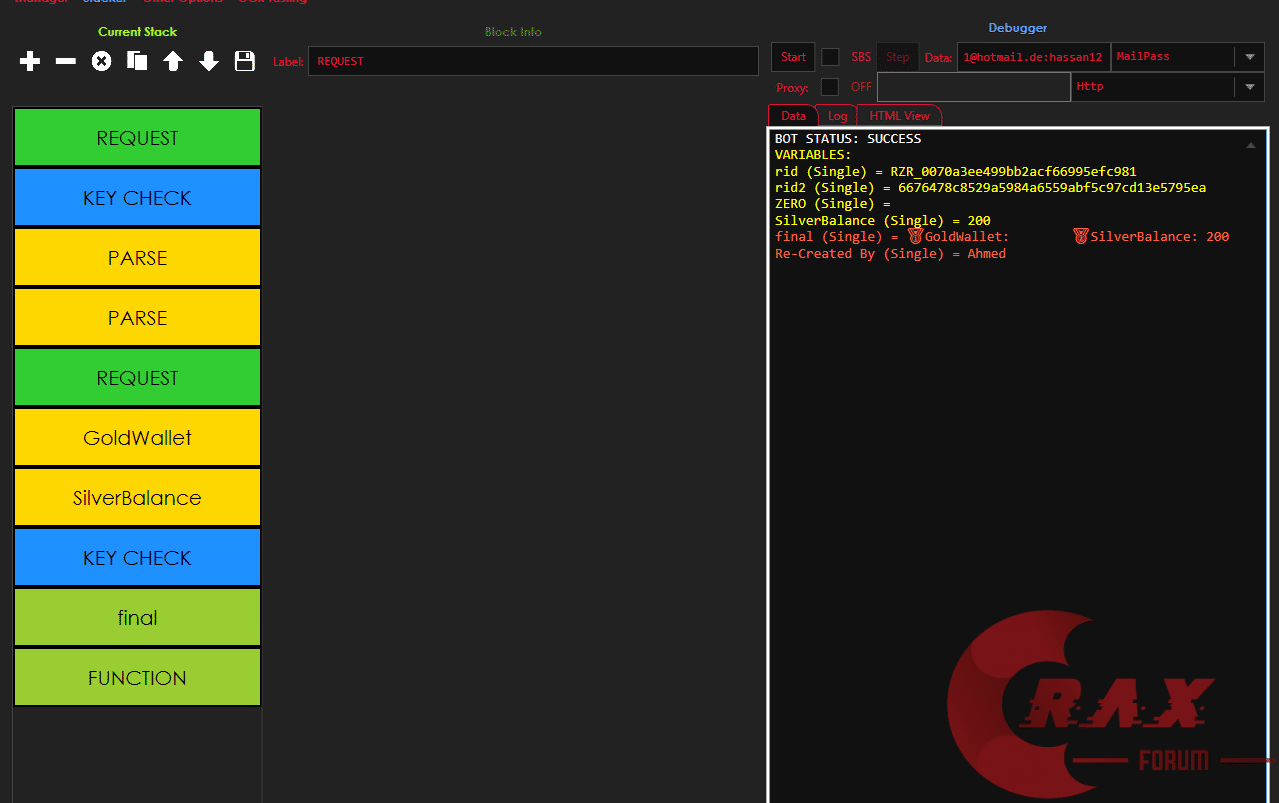Select the GoldWallet block in the stack
This screenshot has height=803, width=1279.
tap(137, 437)
